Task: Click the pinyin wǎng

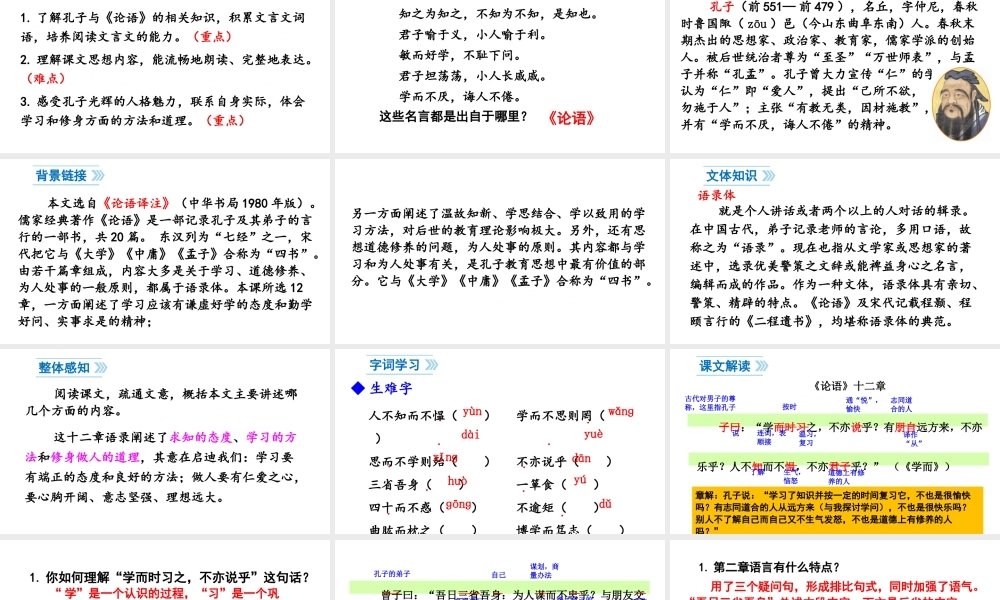Action: click(621, 412)
